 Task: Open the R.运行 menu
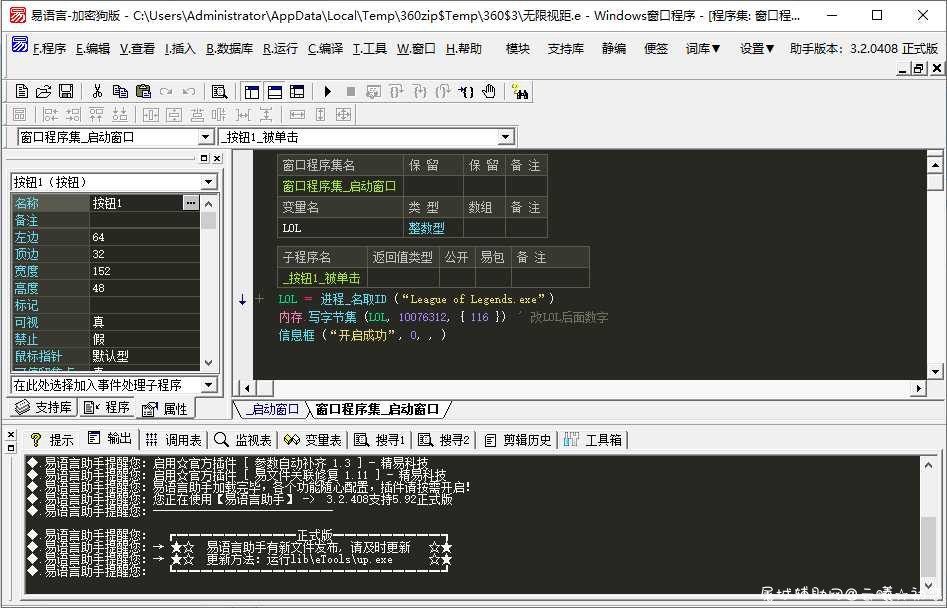tap(280, 49)
